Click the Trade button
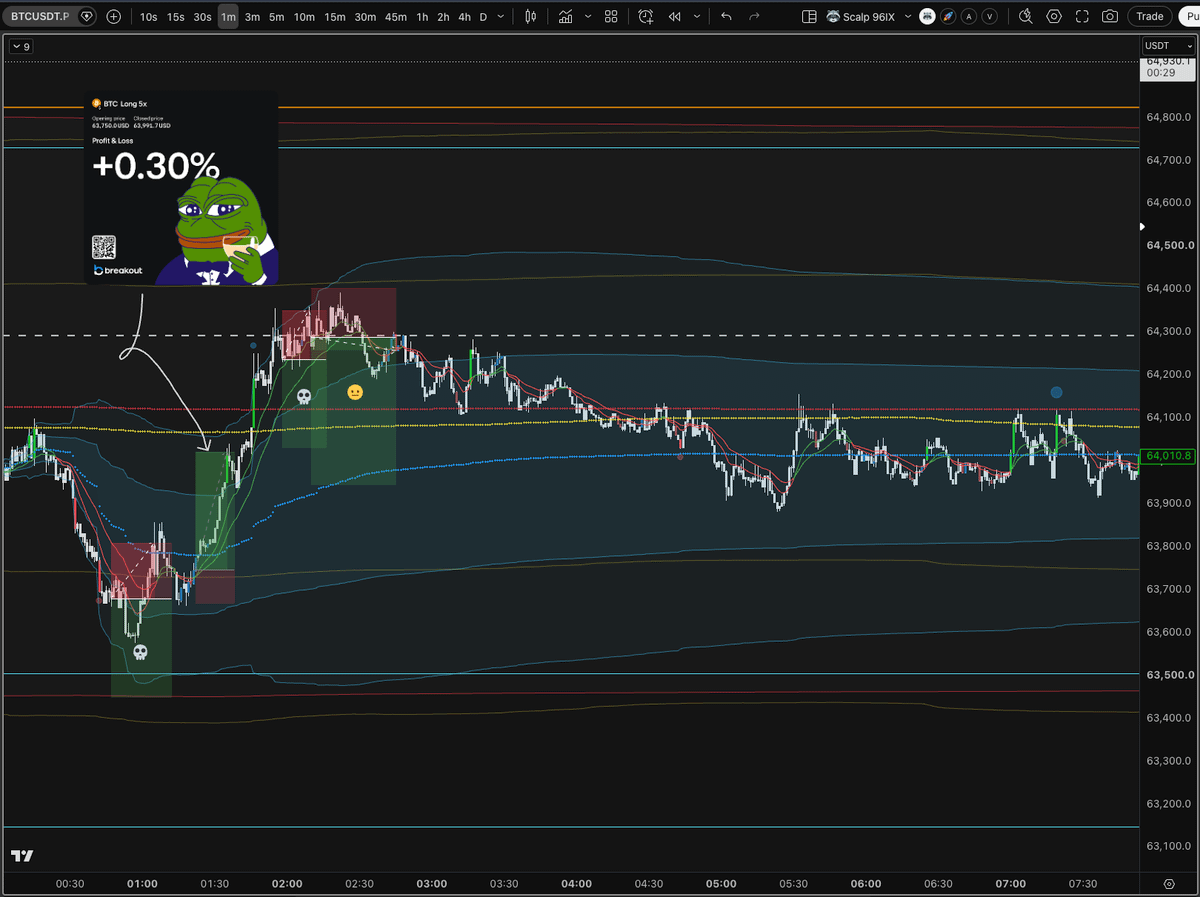Screen dimensions: 1200x897 (1150, 16)
